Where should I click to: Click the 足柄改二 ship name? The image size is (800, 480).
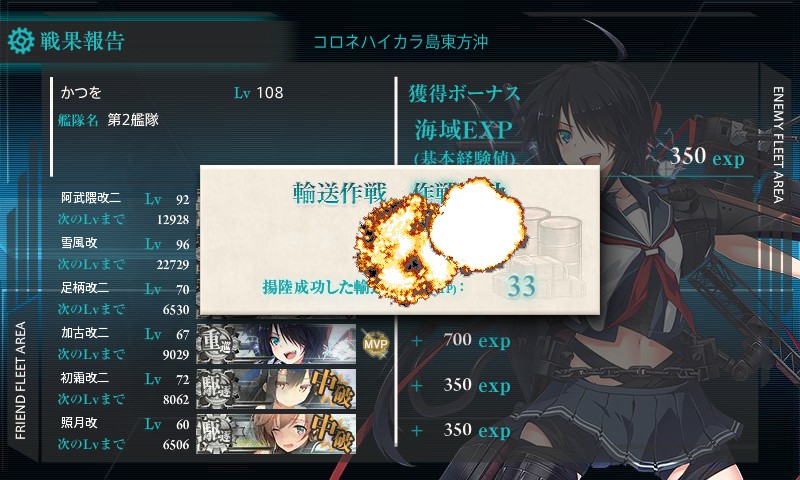coord(85,287)
